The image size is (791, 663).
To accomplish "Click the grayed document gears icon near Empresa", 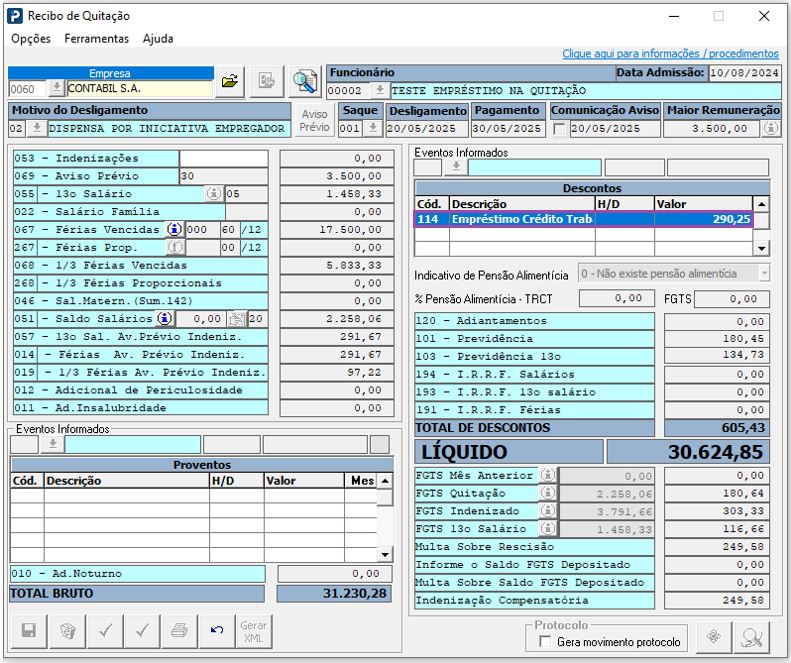I will 266,81.
